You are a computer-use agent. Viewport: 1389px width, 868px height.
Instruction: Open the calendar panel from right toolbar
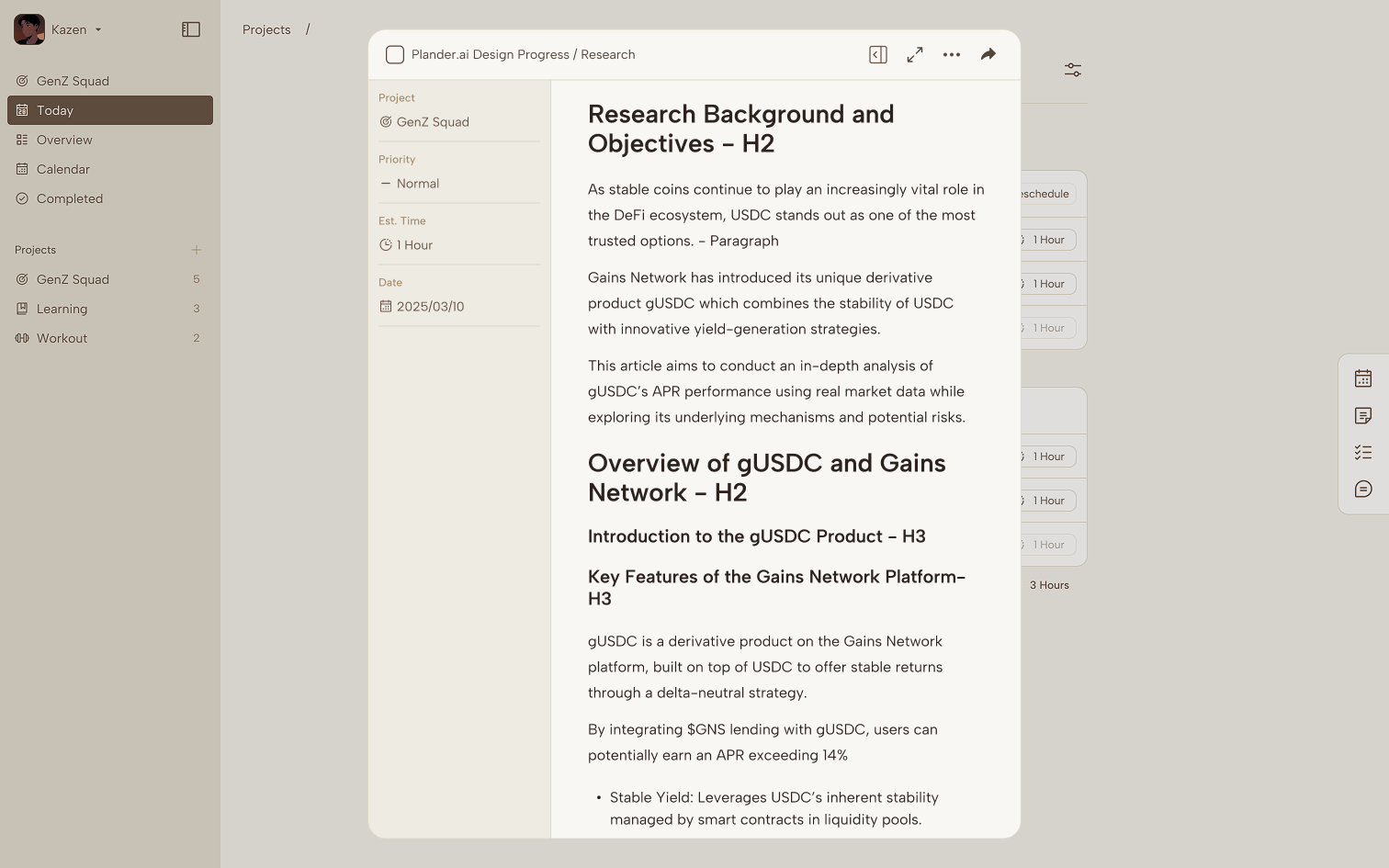(x=1362, y=378)
